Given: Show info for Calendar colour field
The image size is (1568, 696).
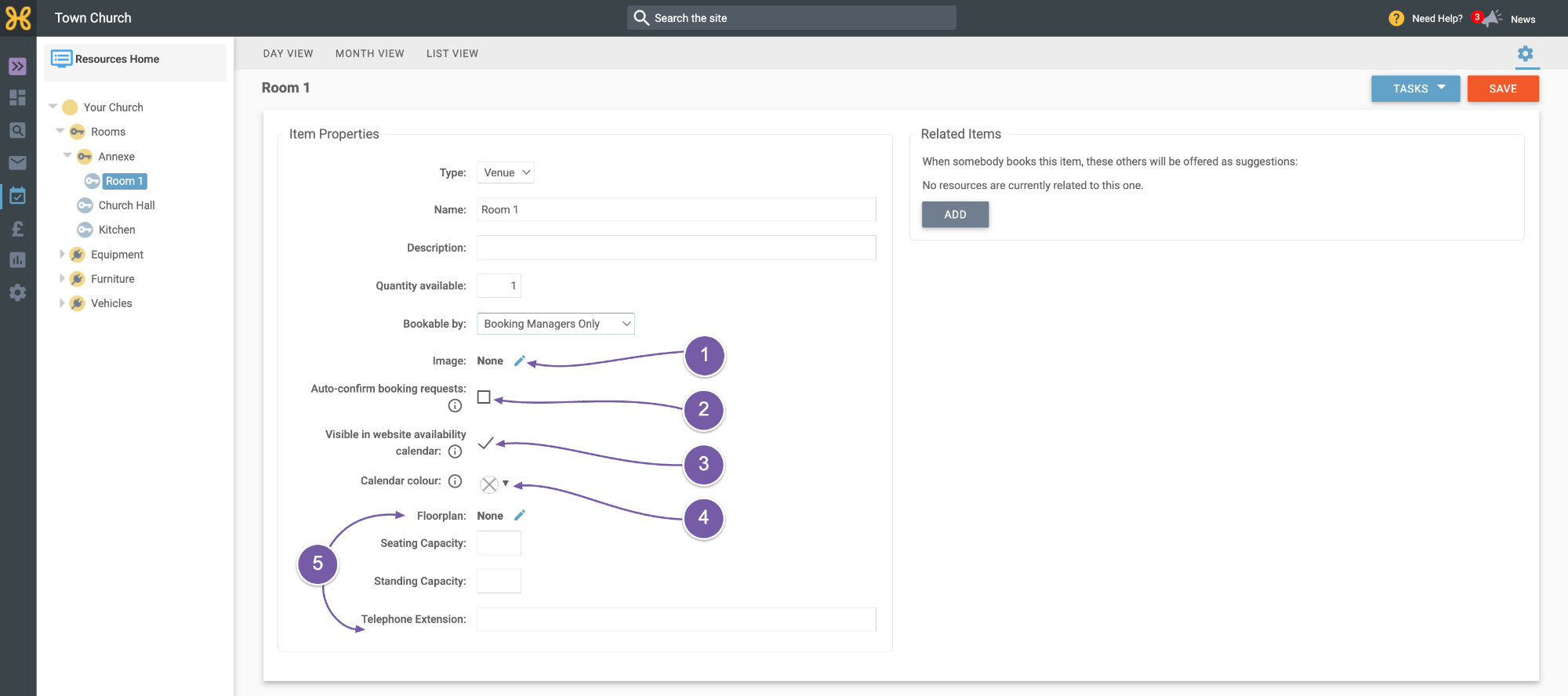Looking at the screenshot, I should tap(455, 481).
